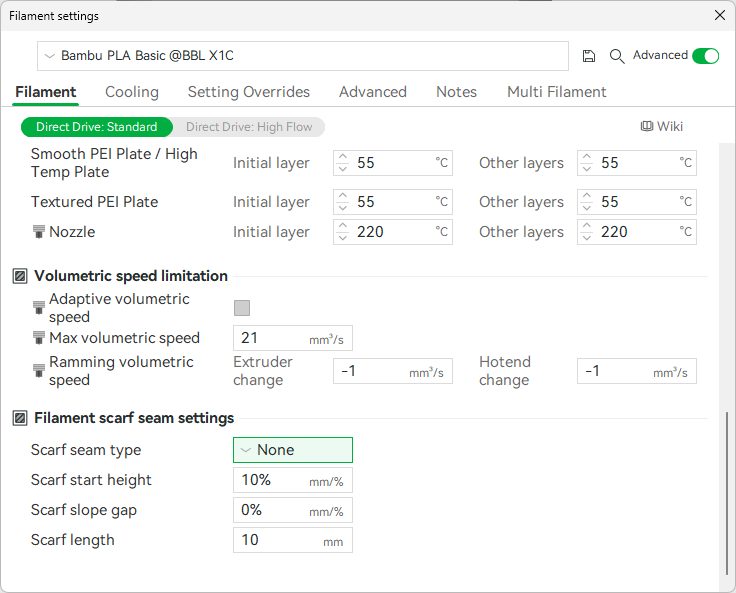The image size is (736, 593).
Task: Click the search magnifier icon
Action: (x=617, y=56)
